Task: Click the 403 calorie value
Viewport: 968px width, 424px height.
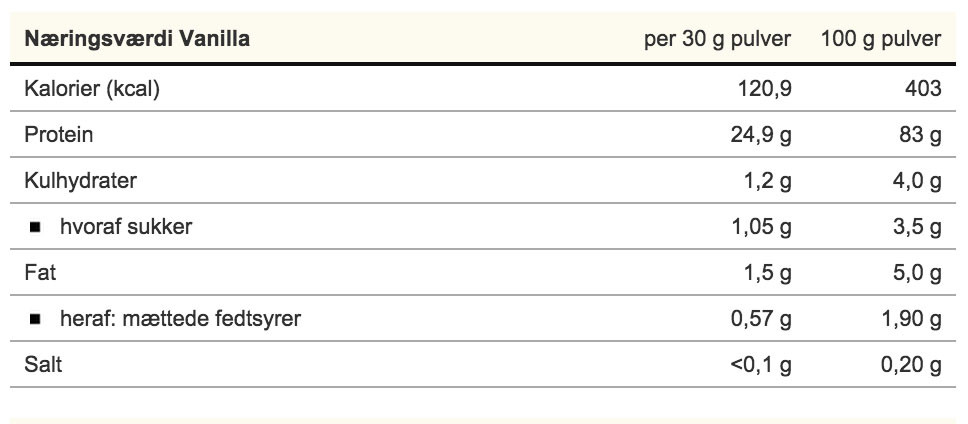Action: point(922,89)
